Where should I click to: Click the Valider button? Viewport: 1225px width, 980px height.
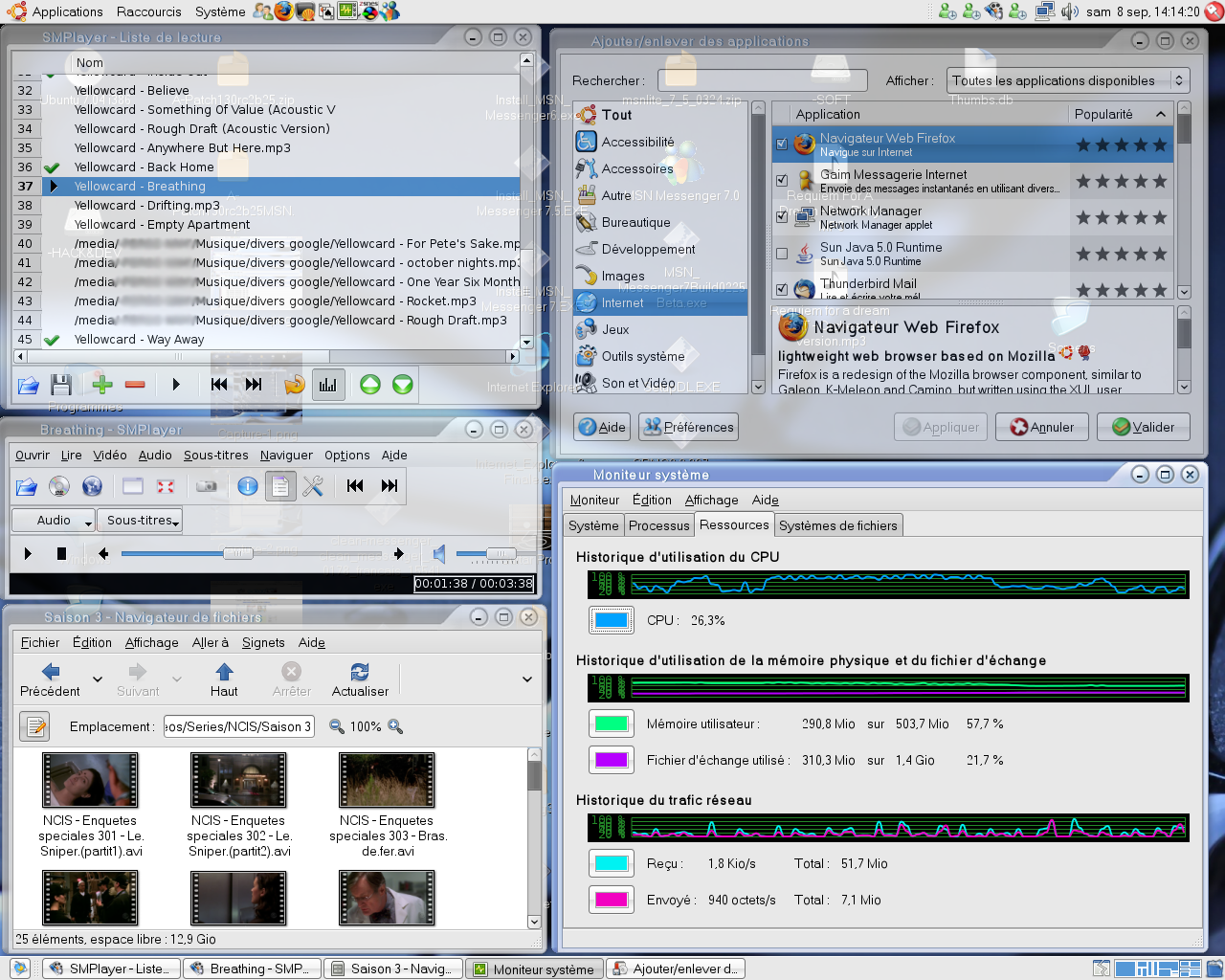(1144, 427)
